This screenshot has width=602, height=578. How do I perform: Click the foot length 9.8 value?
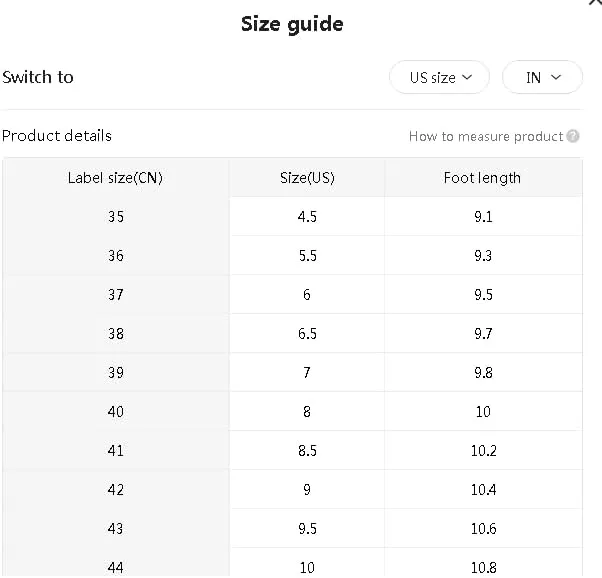[483, 373]
